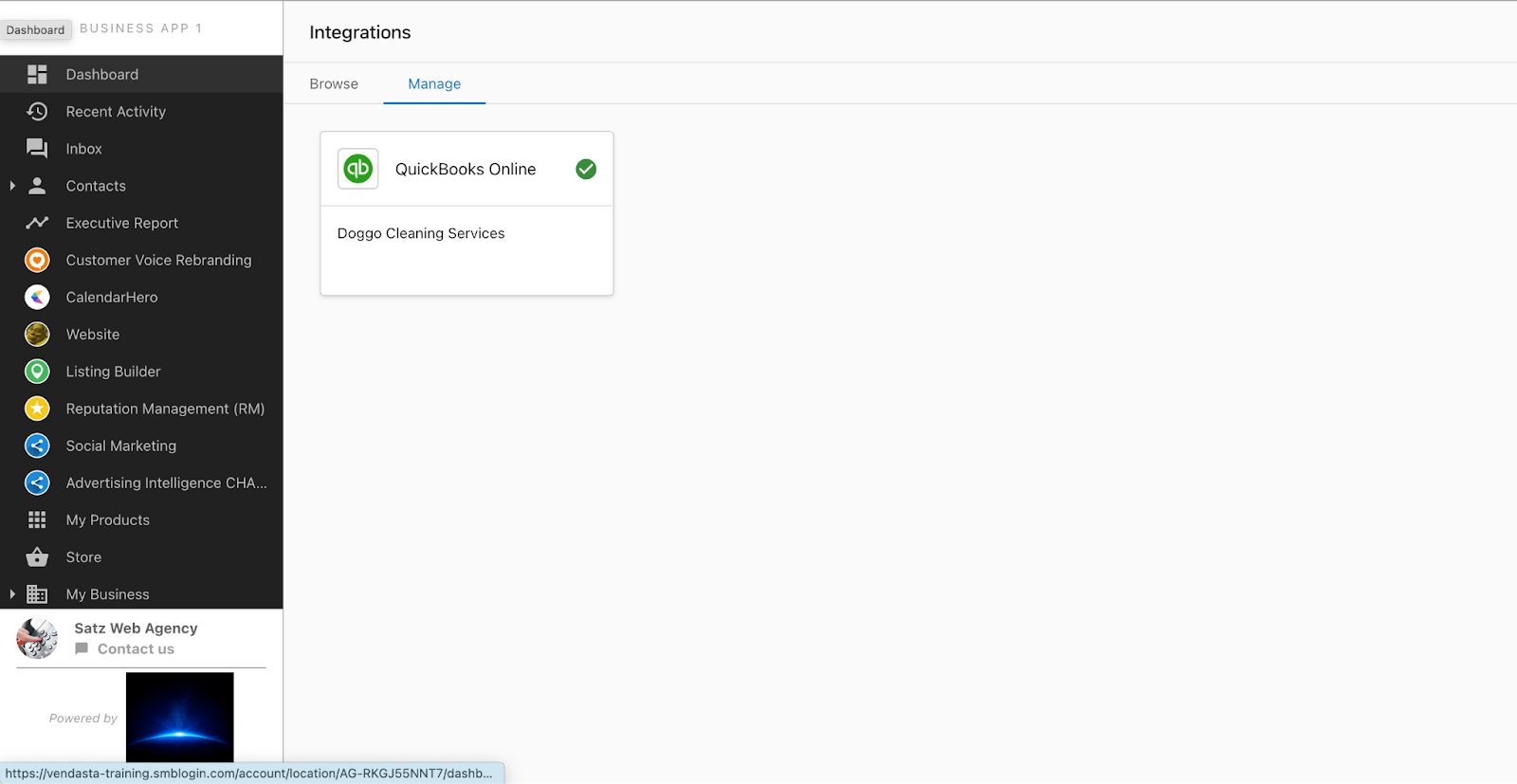Open the Website product link
Screen dimensions: 1517x784
click(141, 334)
